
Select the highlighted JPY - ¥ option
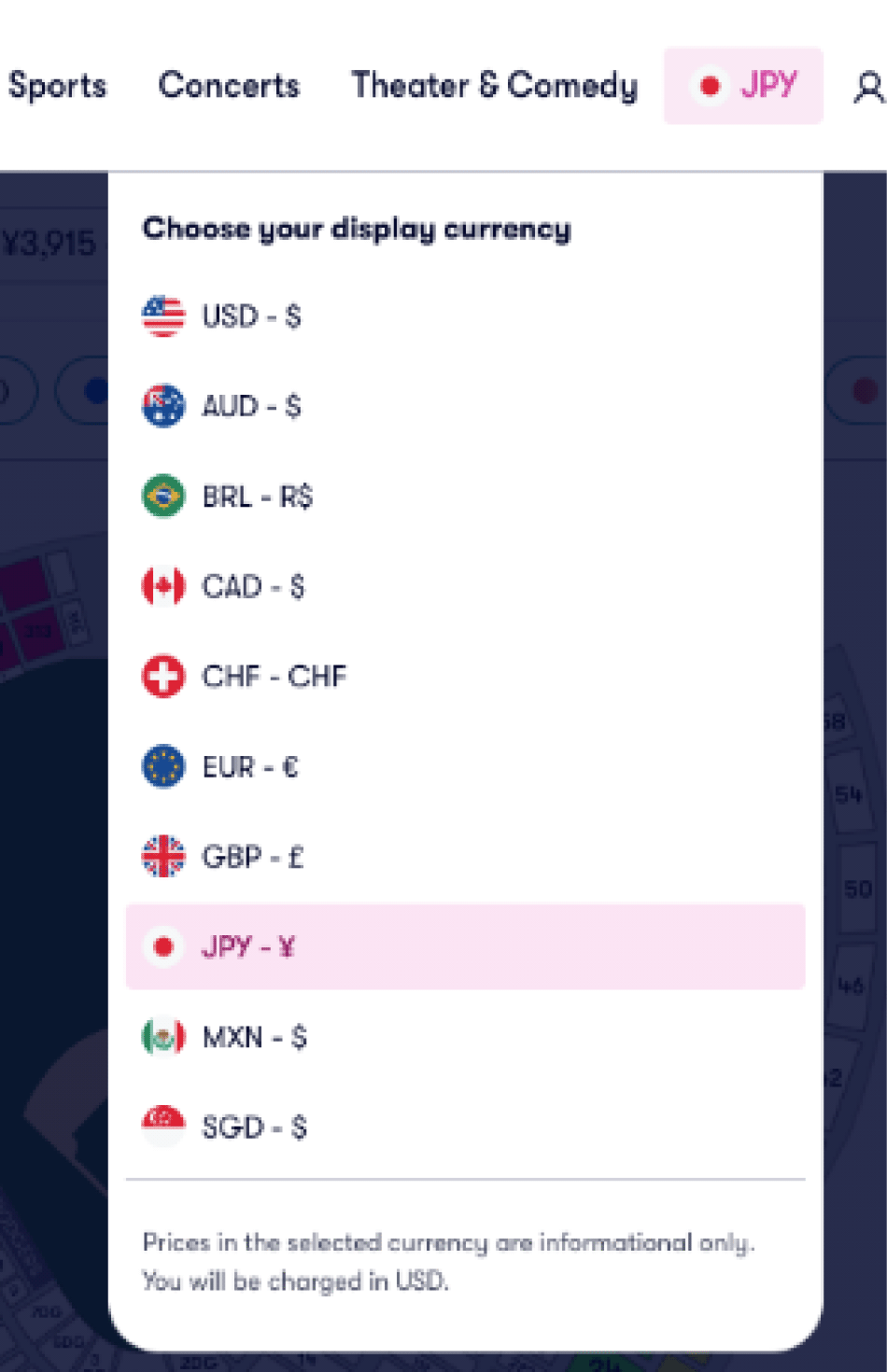click(465, 946)
